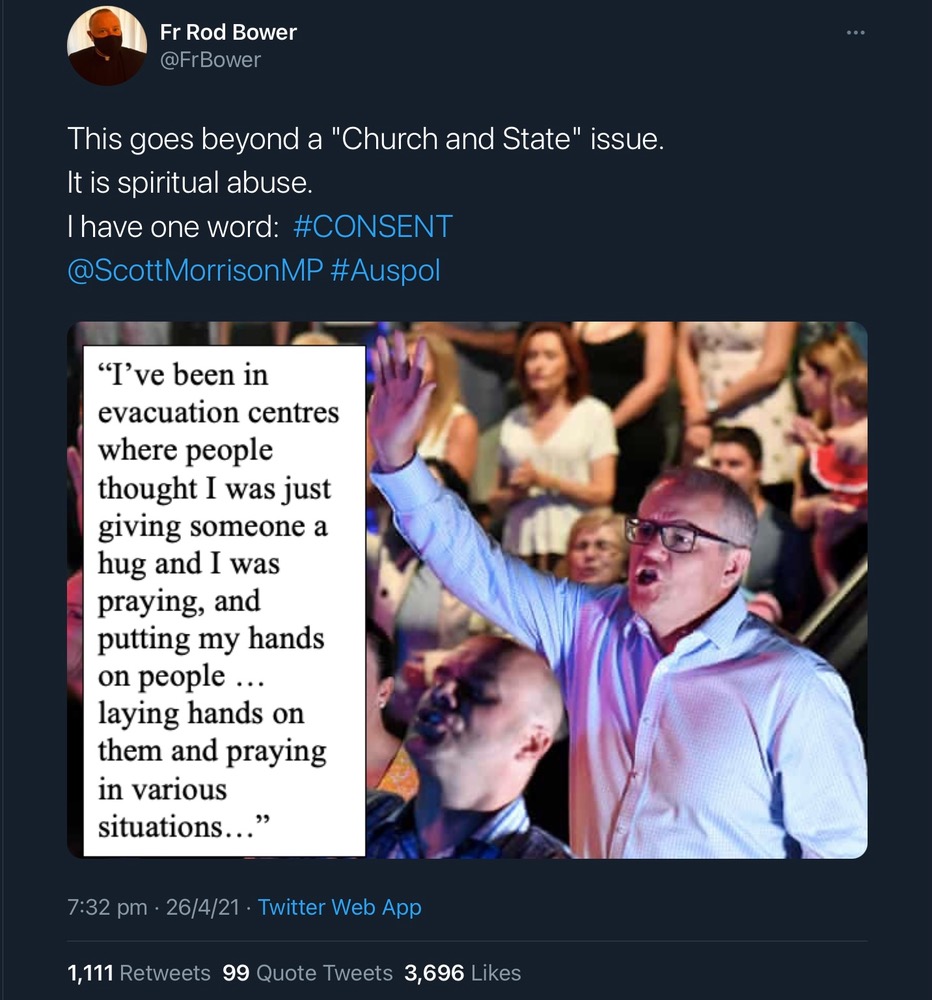
Task: Open the Fr Rod Bower display name
Action: point(228,32)
